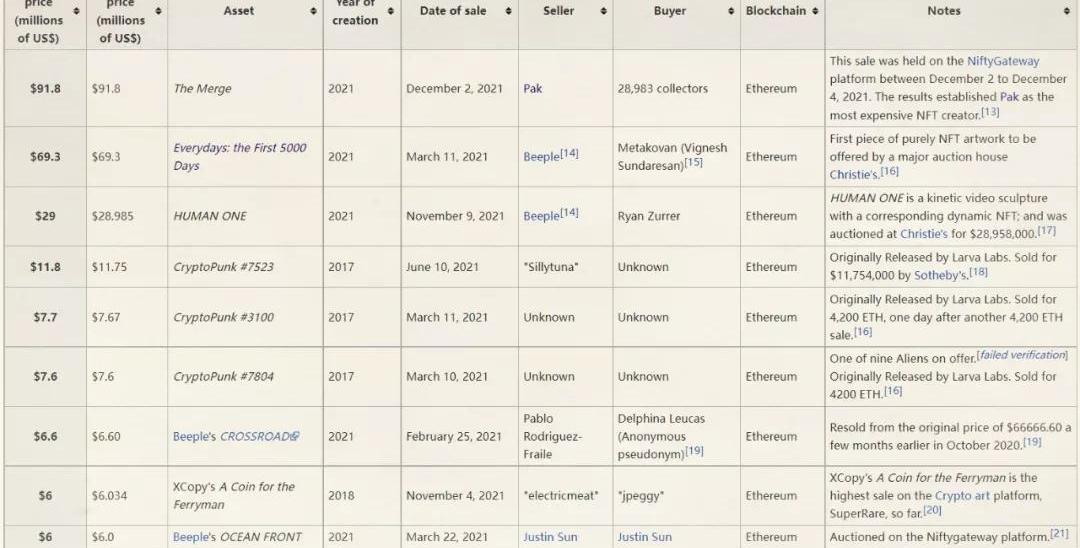Select $6.034 price cell
Viewport: 1080px width, 548px height.
click(x=127, y=496)
